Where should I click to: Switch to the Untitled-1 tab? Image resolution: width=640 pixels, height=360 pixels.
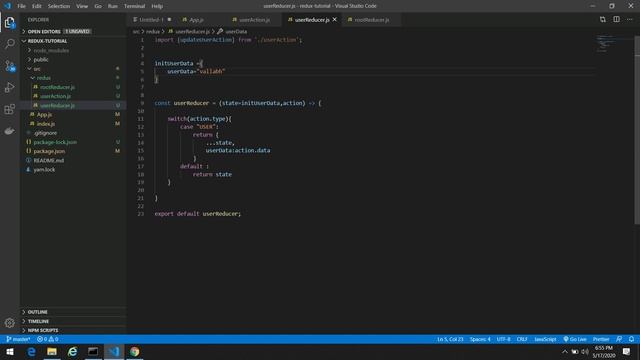pos(152,20)
